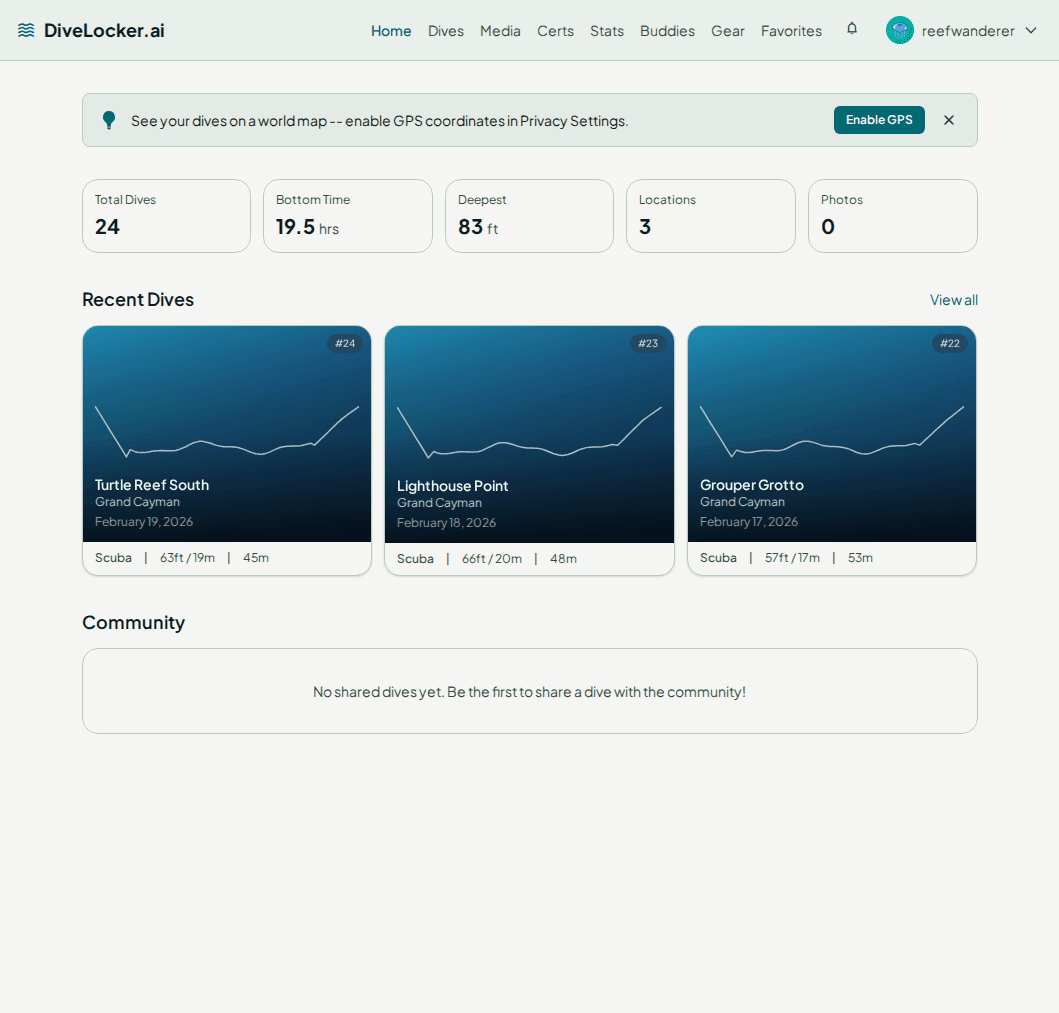Click the Turtle Reef South title
Viewport: 1059px width, 1013px height.
coord(152,485)
